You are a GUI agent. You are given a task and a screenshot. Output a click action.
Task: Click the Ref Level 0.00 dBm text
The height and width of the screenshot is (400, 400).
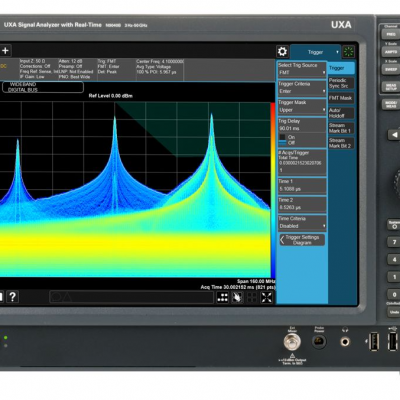[x=111, y=96]
